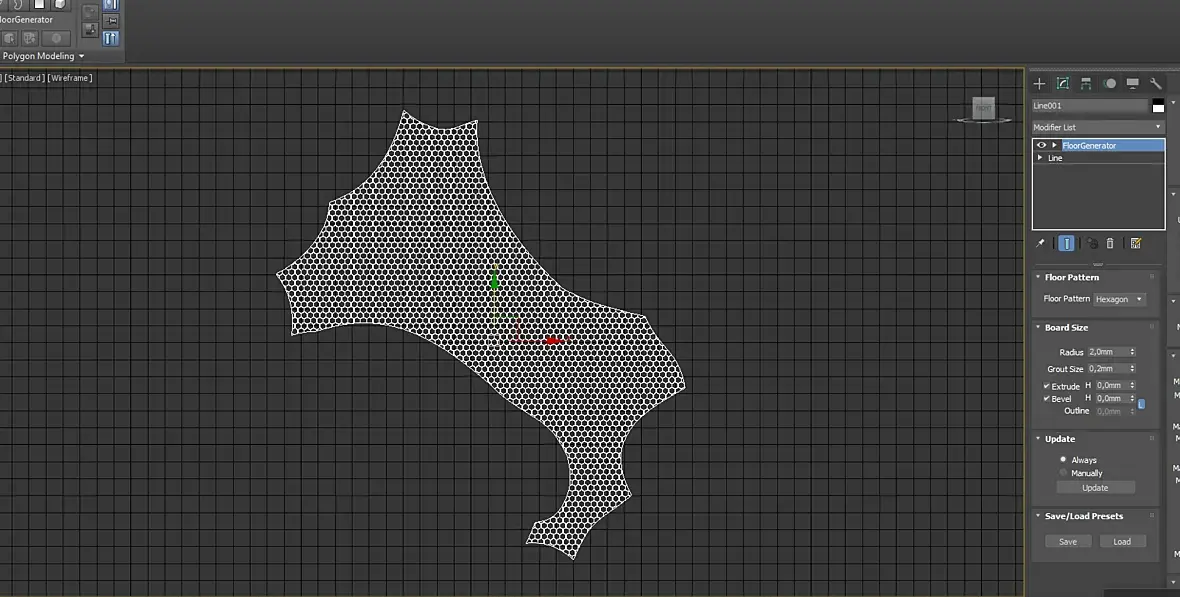Click the Pin Stack pushpin icon
This screenshot has width=1180, height=597.
coord(1040,243)
